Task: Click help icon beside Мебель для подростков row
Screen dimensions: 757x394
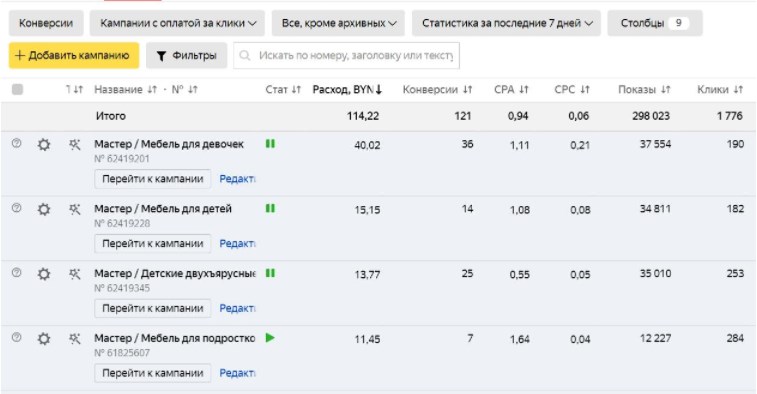Action: pyautogui.click(x=16, y=338)
